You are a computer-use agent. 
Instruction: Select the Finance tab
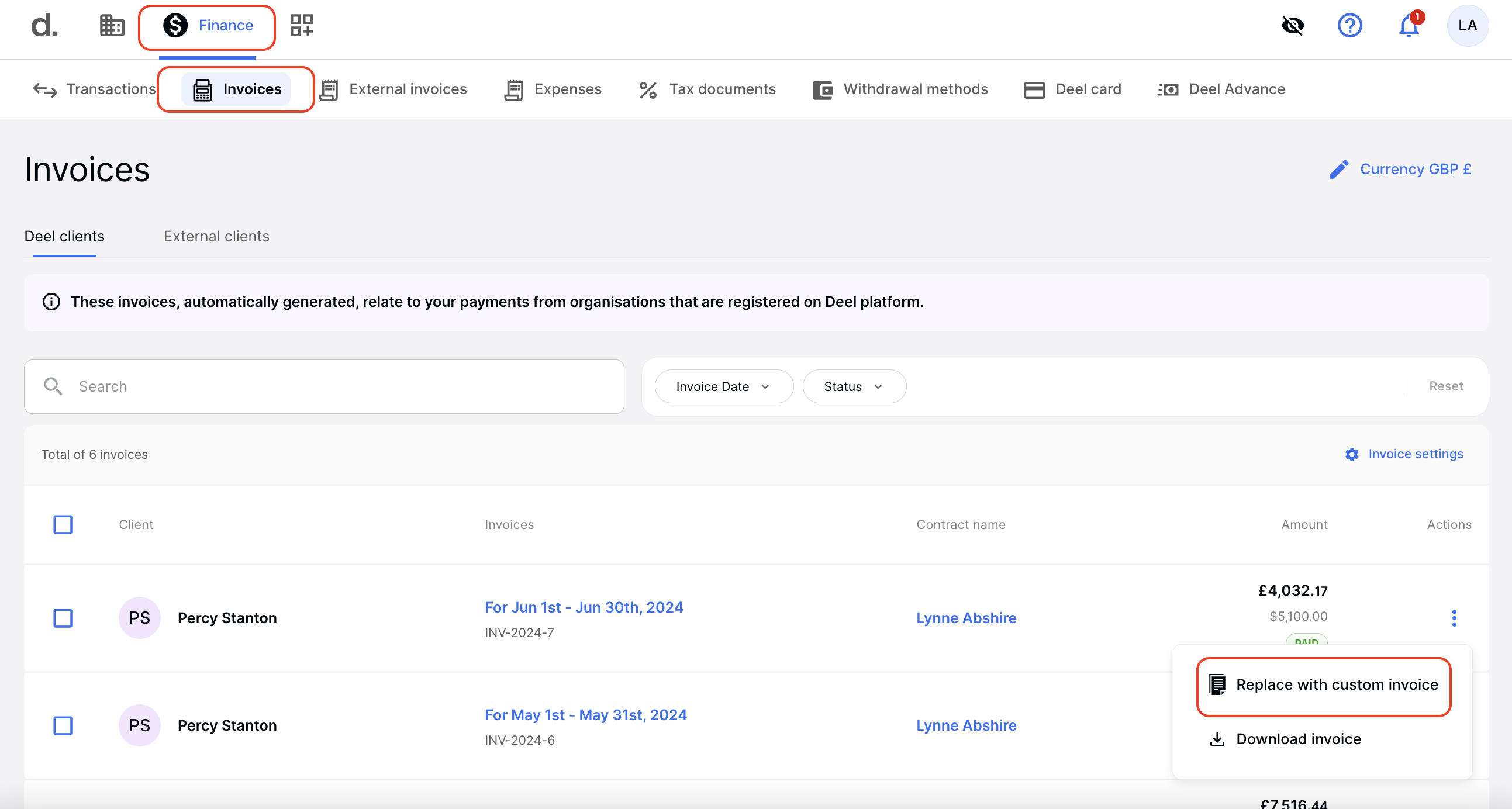(207, 26)
